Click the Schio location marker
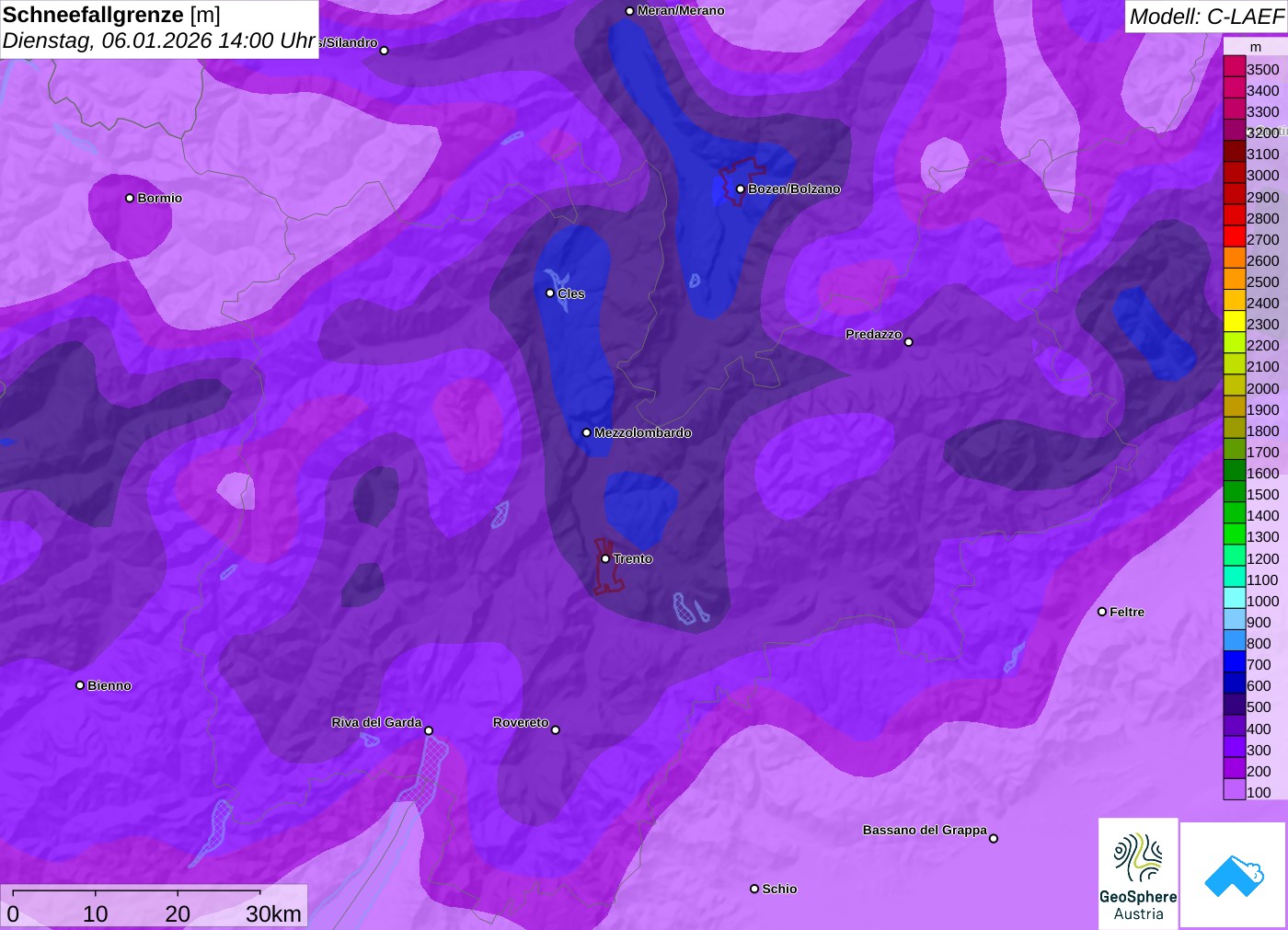Image resolution: width=1288 pixels, height=930 pixels. (x=754, y=889)
